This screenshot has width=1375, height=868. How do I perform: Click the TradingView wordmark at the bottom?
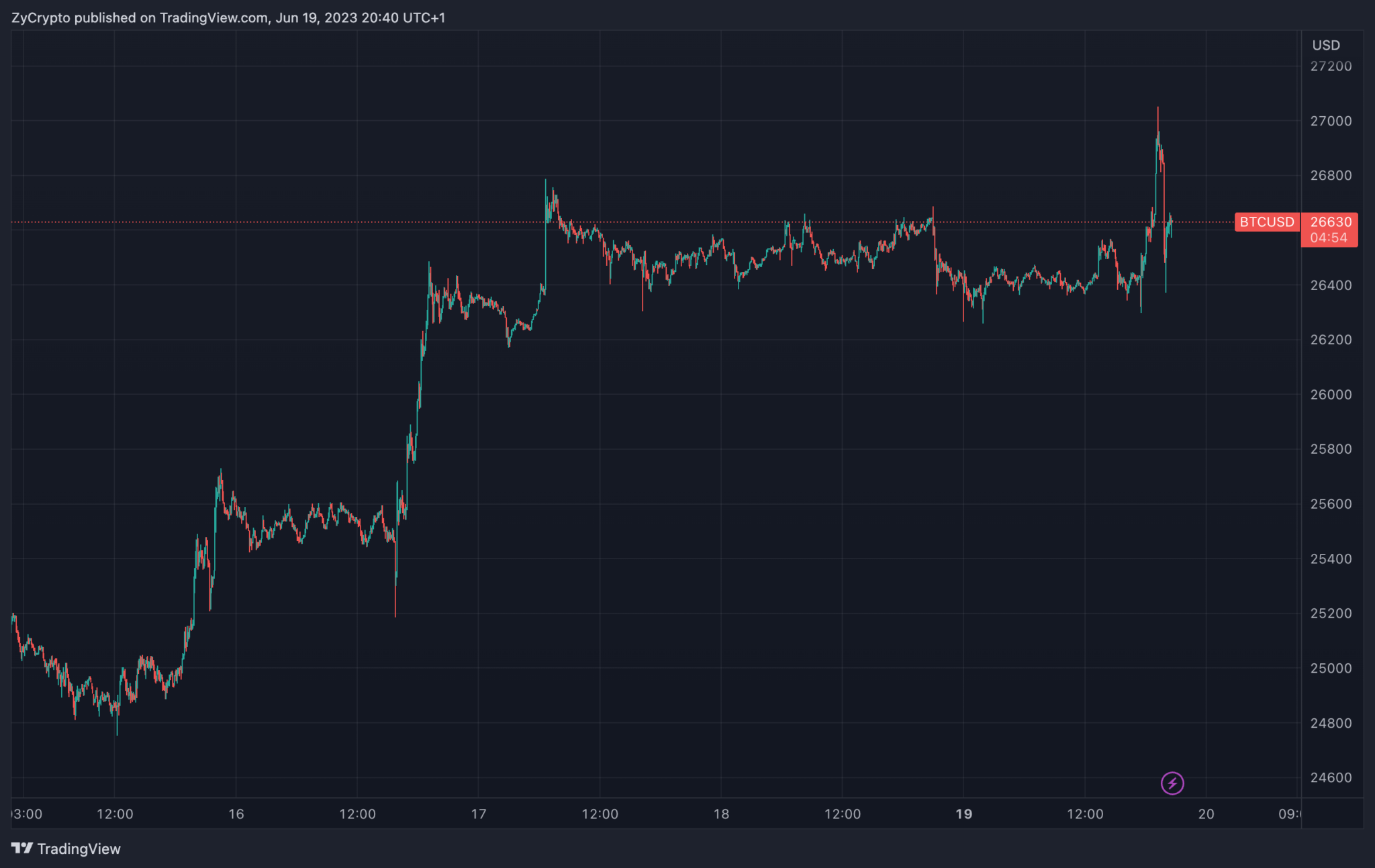click(80, 849)
